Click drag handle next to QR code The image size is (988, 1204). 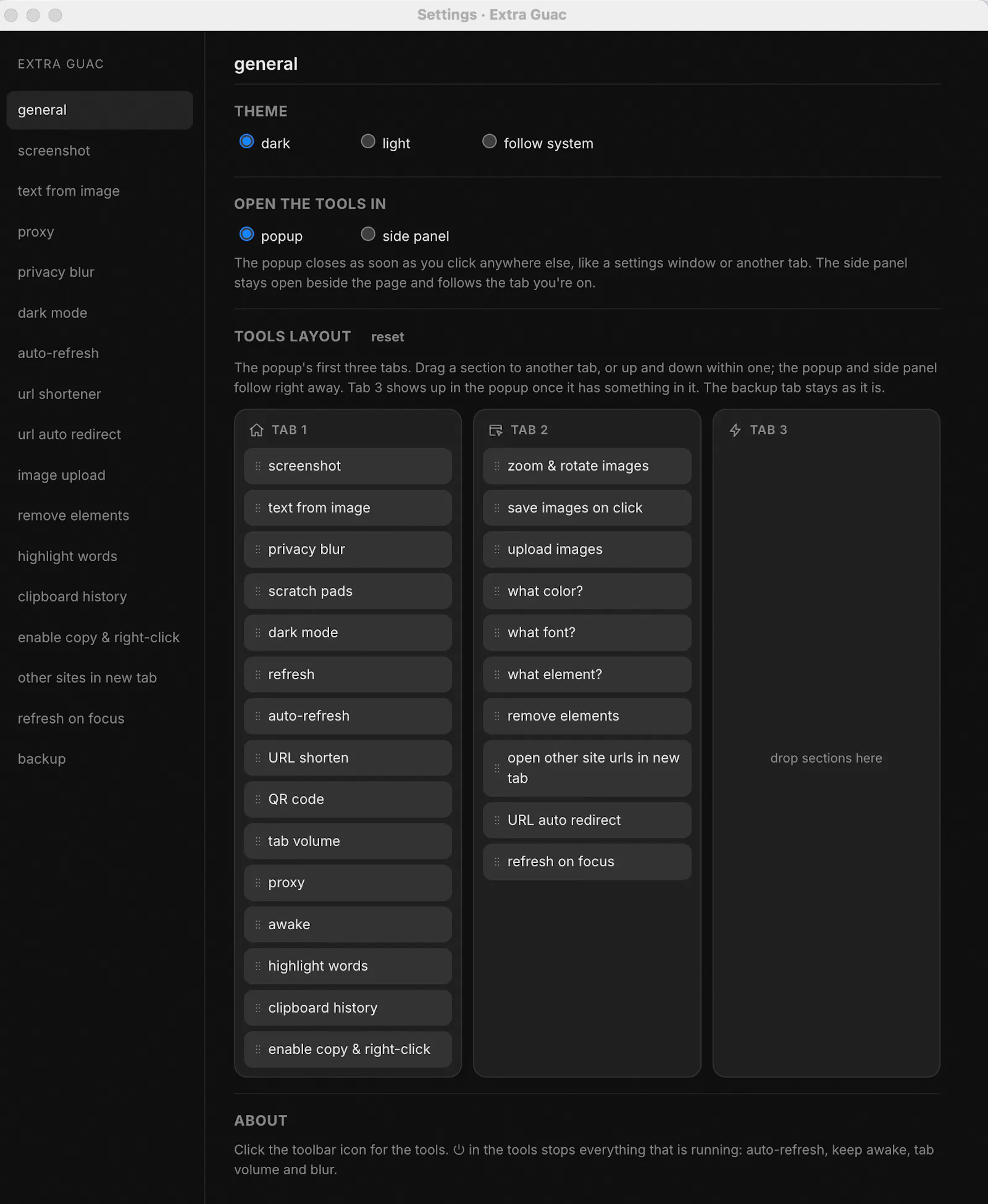point(258,800)
